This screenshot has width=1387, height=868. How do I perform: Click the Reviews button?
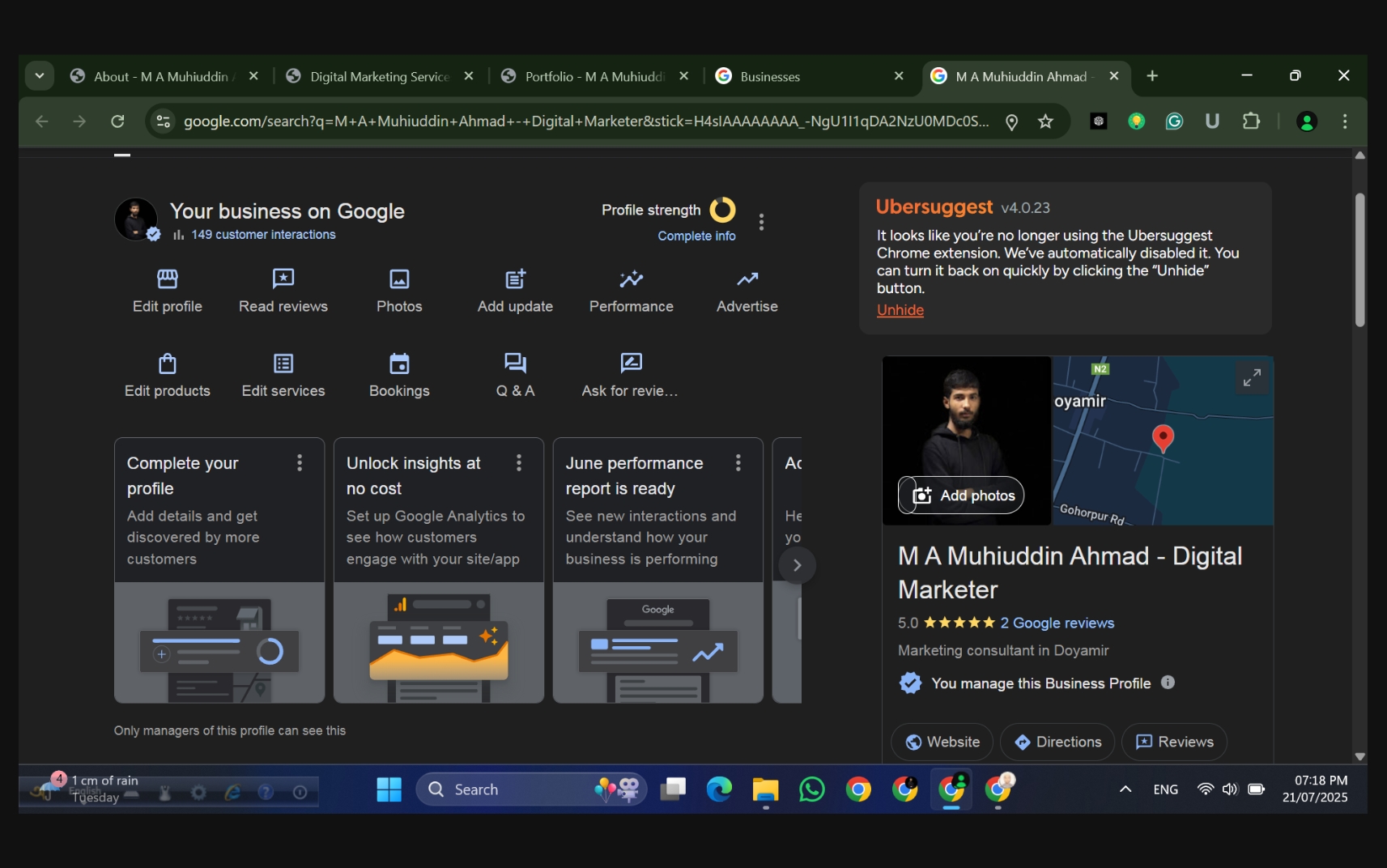[x=1174, y=742]
